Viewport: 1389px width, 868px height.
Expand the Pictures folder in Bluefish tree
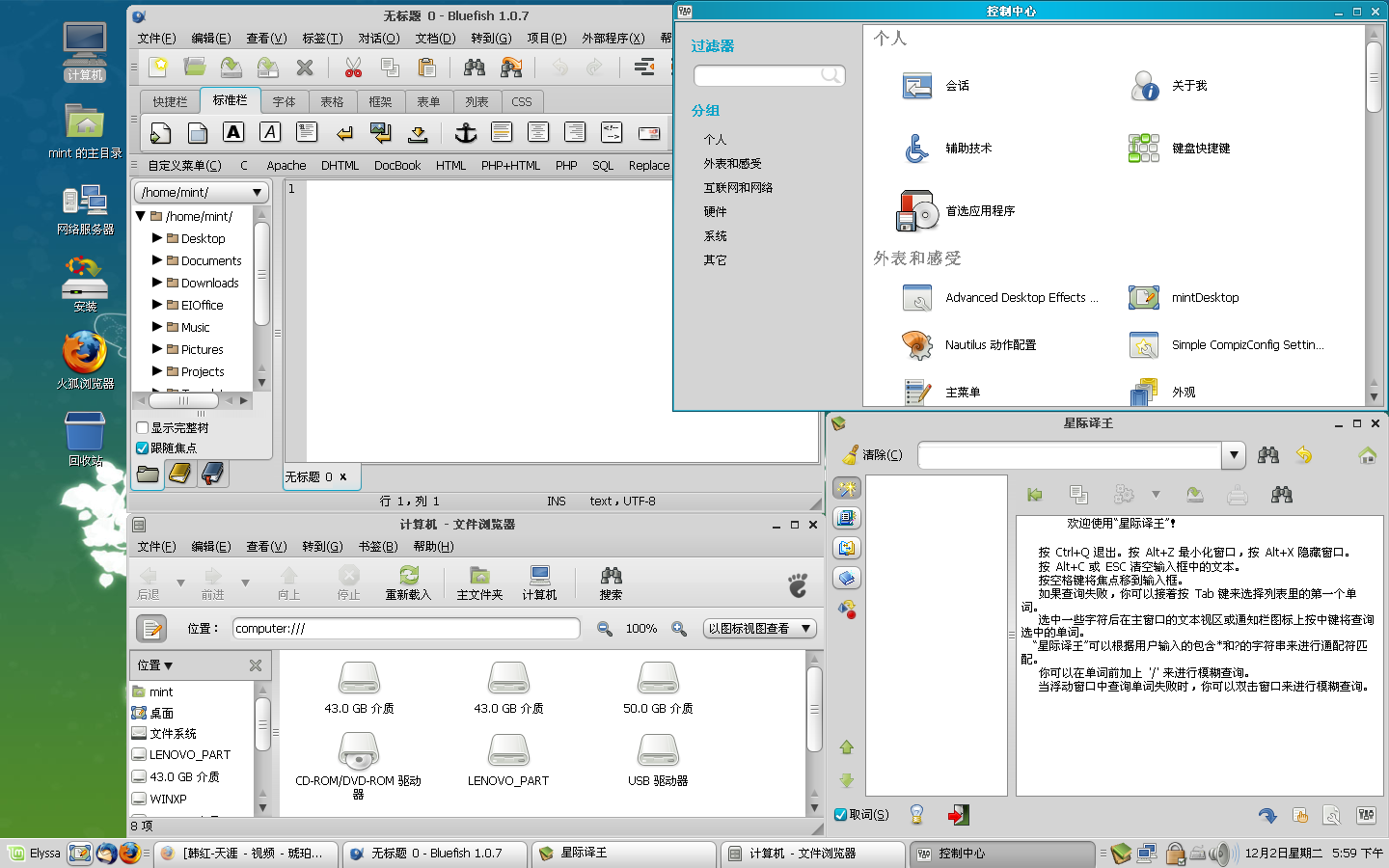[157, 348]
